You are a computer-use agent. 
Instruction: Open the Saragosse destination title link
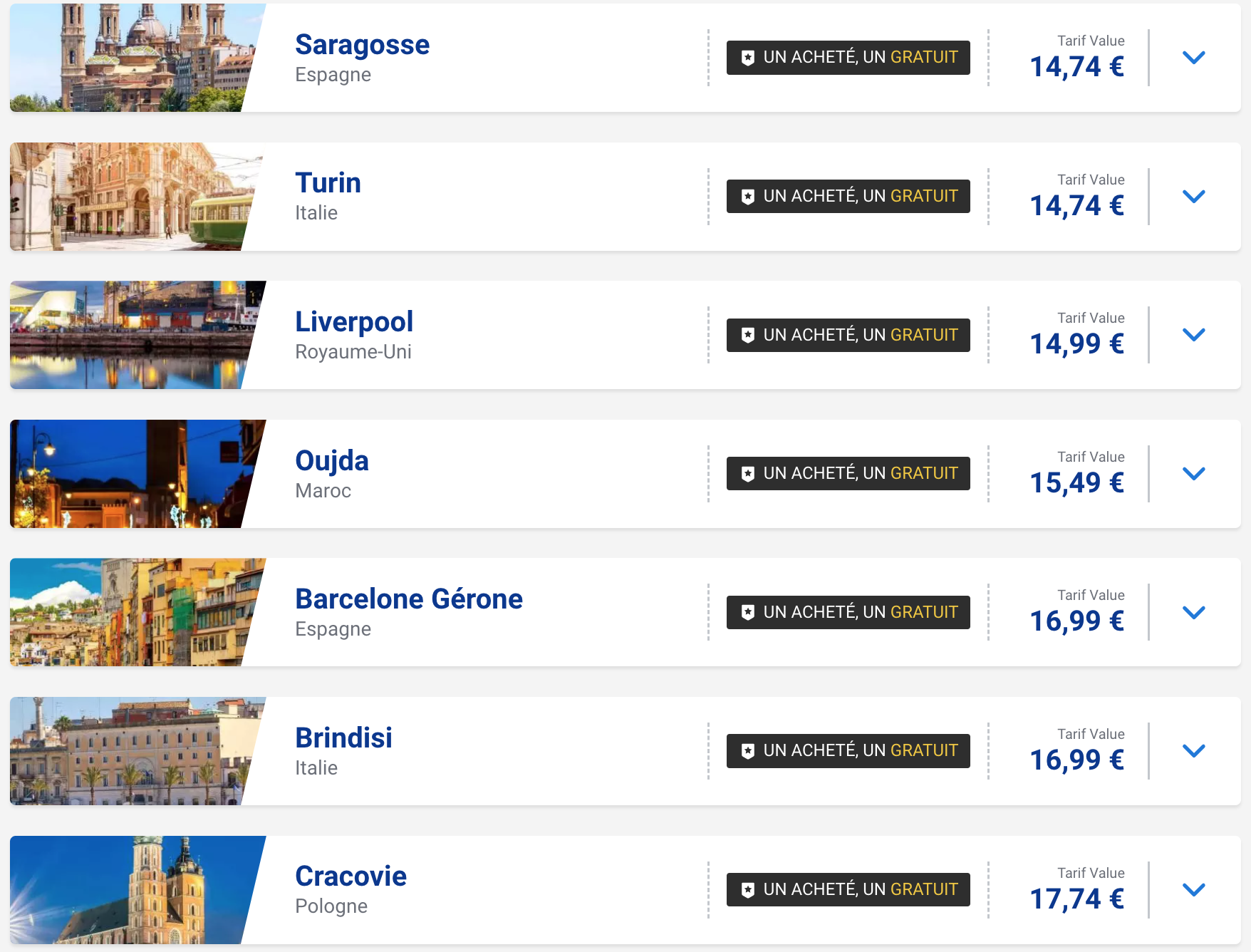(x=362, y=45)
